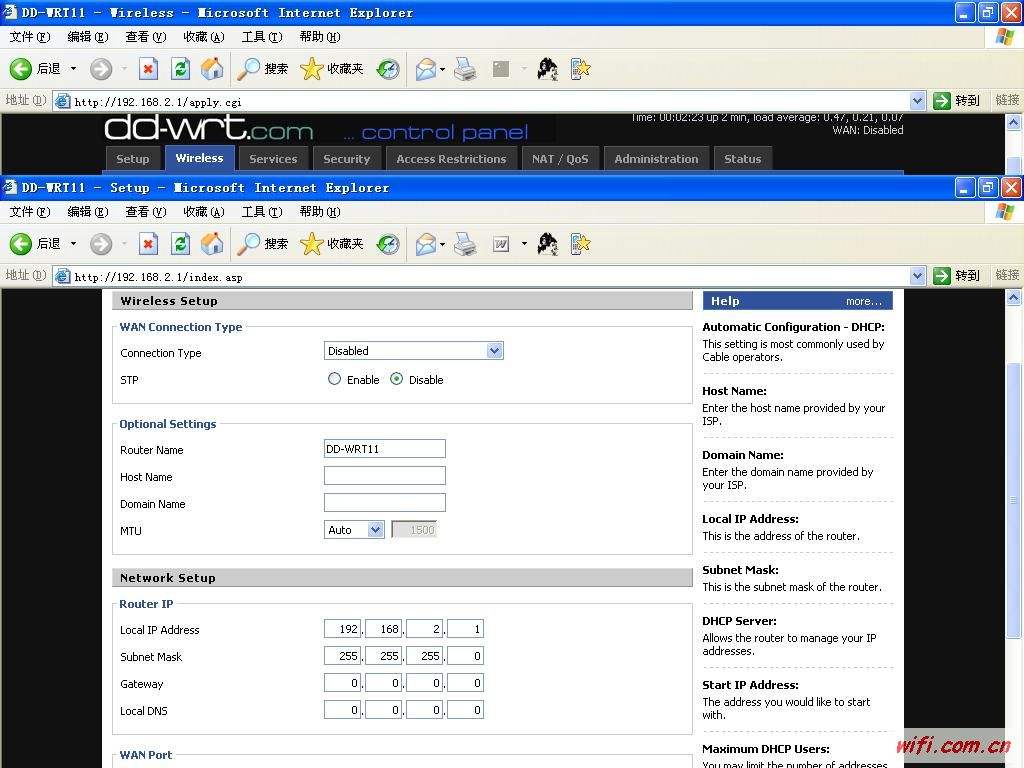
Task: Open the Back history arrow in the Setup window
Action: pyautogui.click(x=73, y=244)
